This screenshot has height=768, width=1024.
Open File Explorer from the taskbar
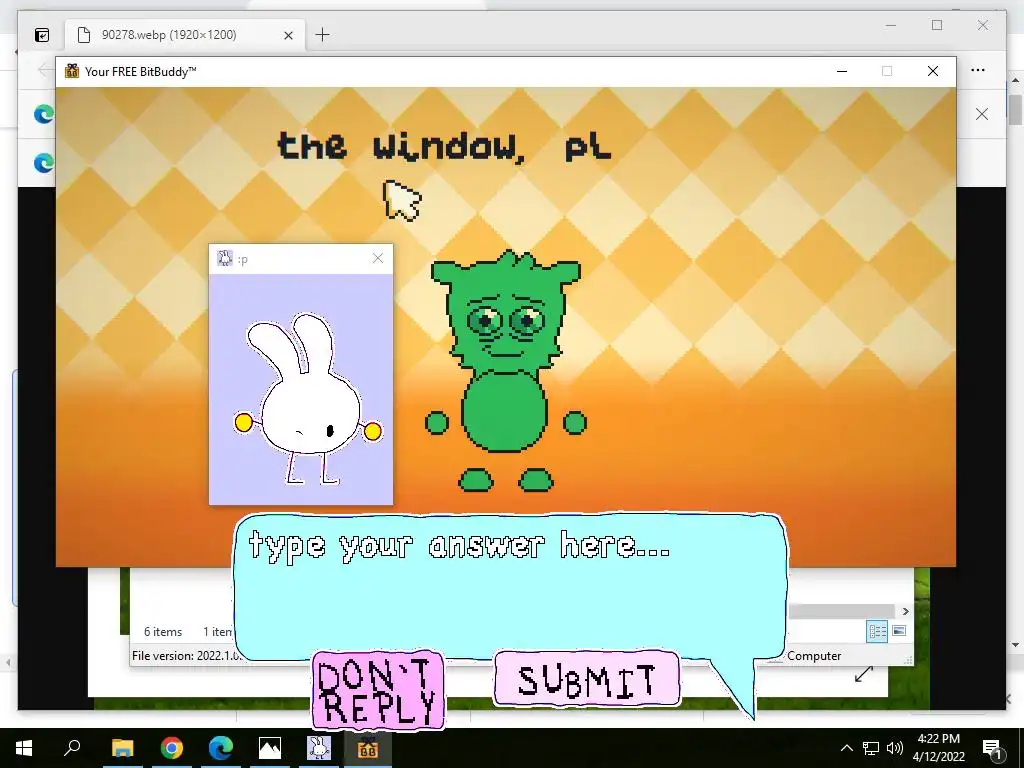tap(122, 748)
